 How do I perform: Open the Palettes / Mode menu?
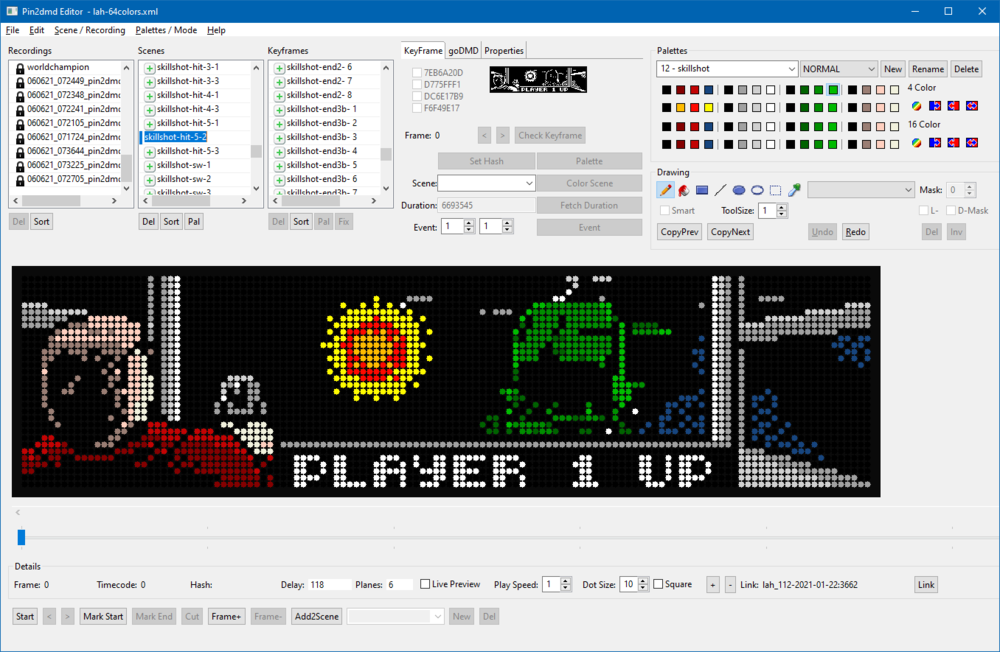166,30
